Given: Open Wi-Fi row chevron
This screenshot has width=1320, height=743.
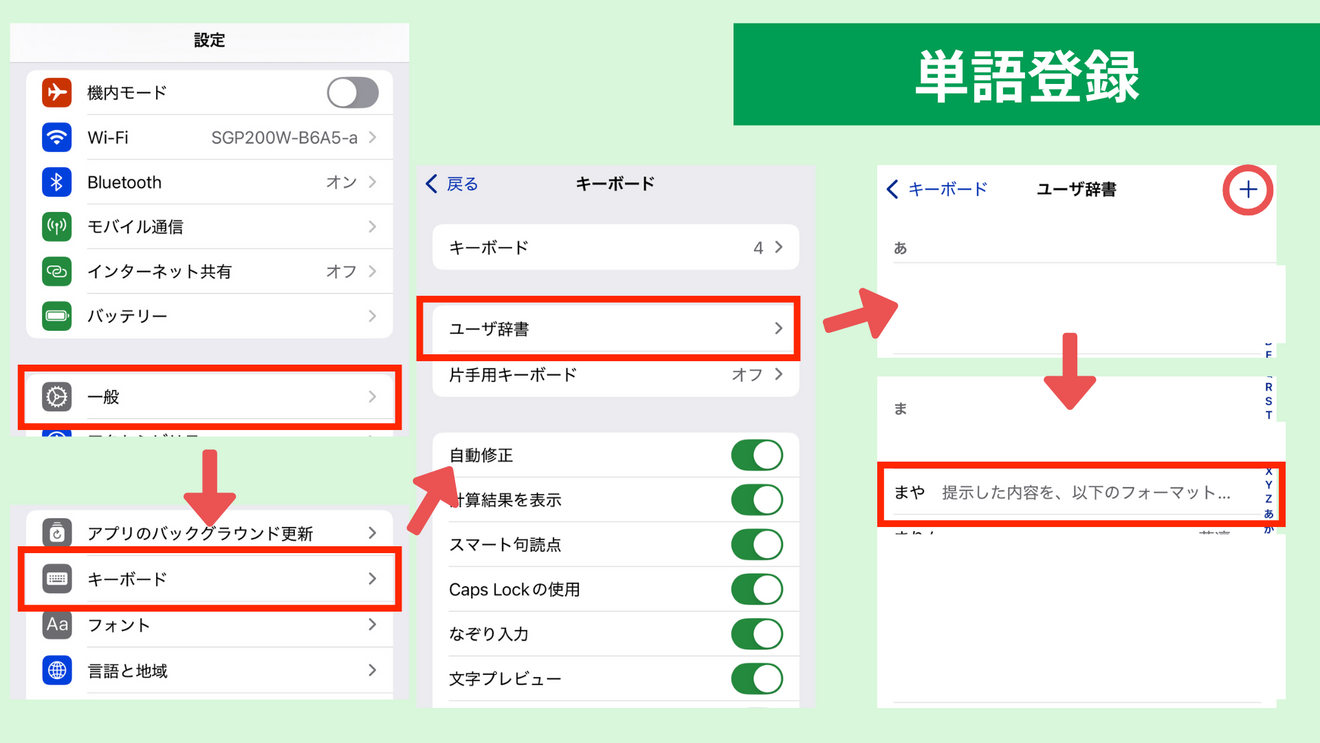Looking at the screenshot, I should point(373,137).
